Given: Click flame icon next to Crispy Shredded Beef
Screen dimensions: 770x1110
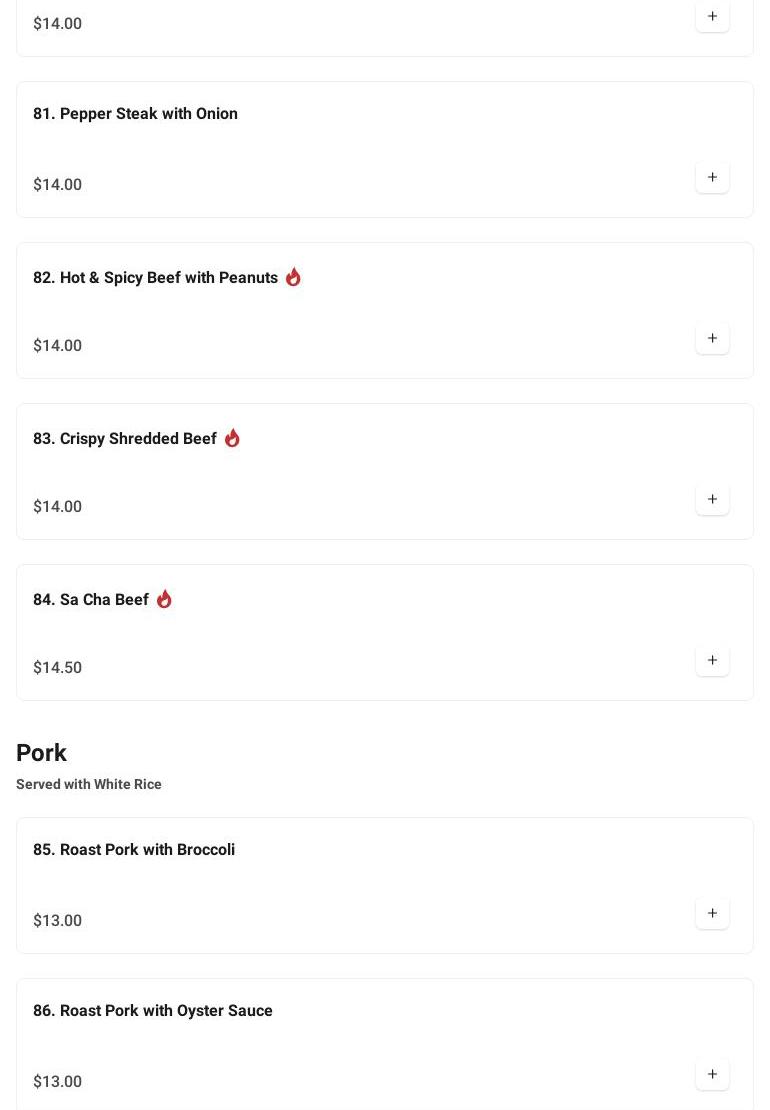Looking at the screenshot, I should click(x=232, y=438).
